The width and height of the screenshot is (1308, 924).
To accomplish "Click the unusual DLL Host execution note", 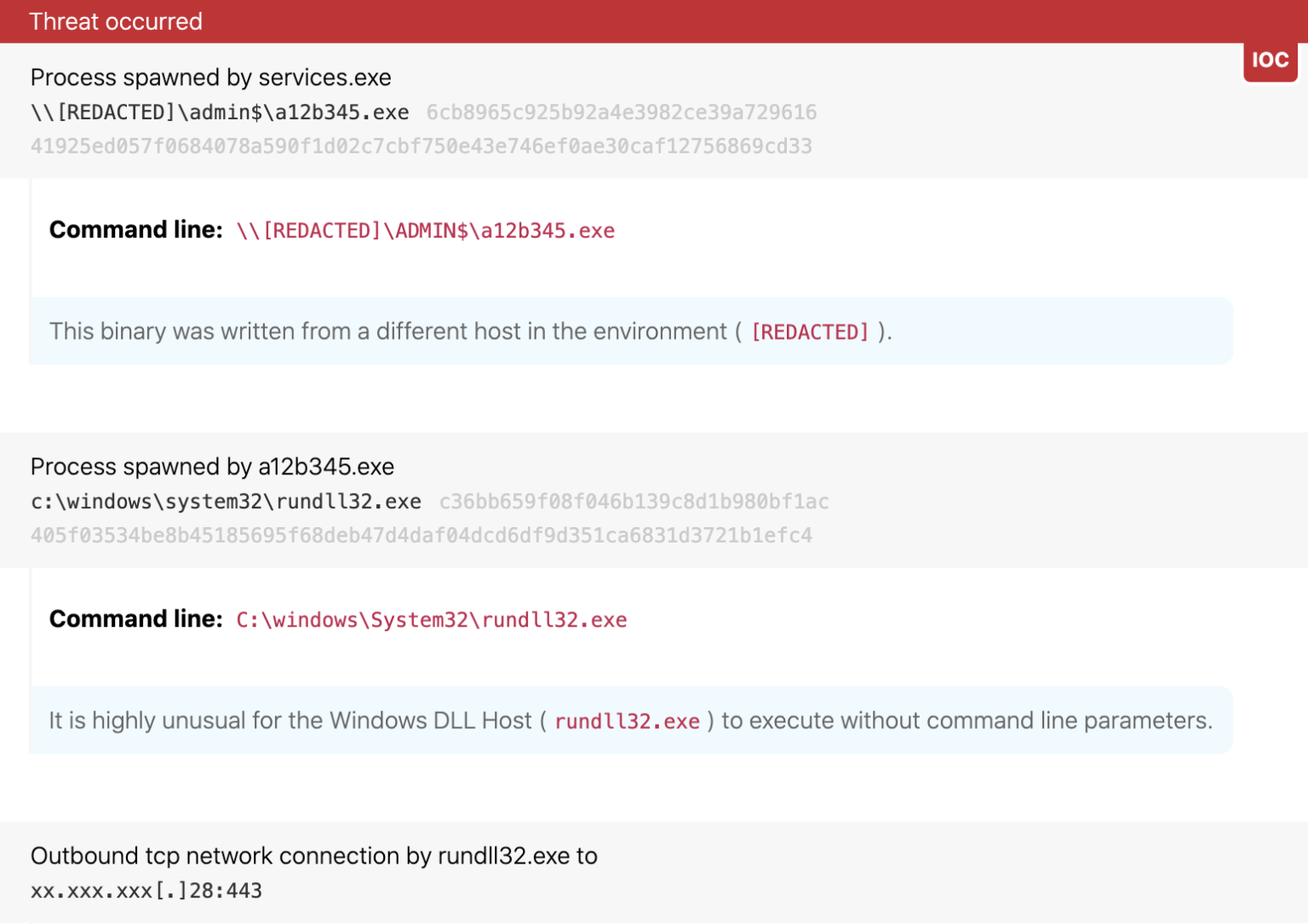I will [x=630, y=720].
